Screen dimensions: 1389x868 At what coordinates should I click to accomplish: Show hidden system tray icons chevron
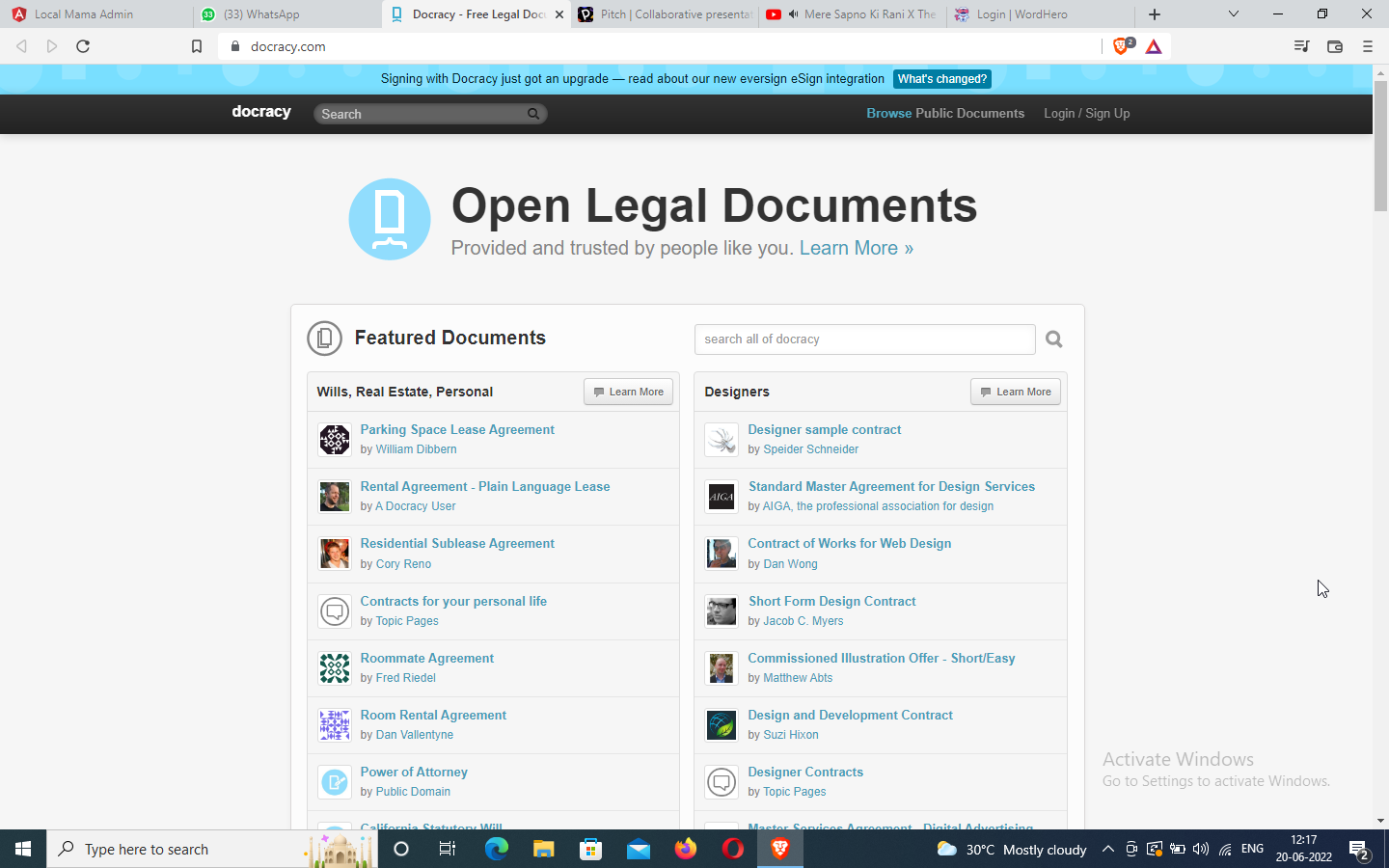click(1108, 849)
